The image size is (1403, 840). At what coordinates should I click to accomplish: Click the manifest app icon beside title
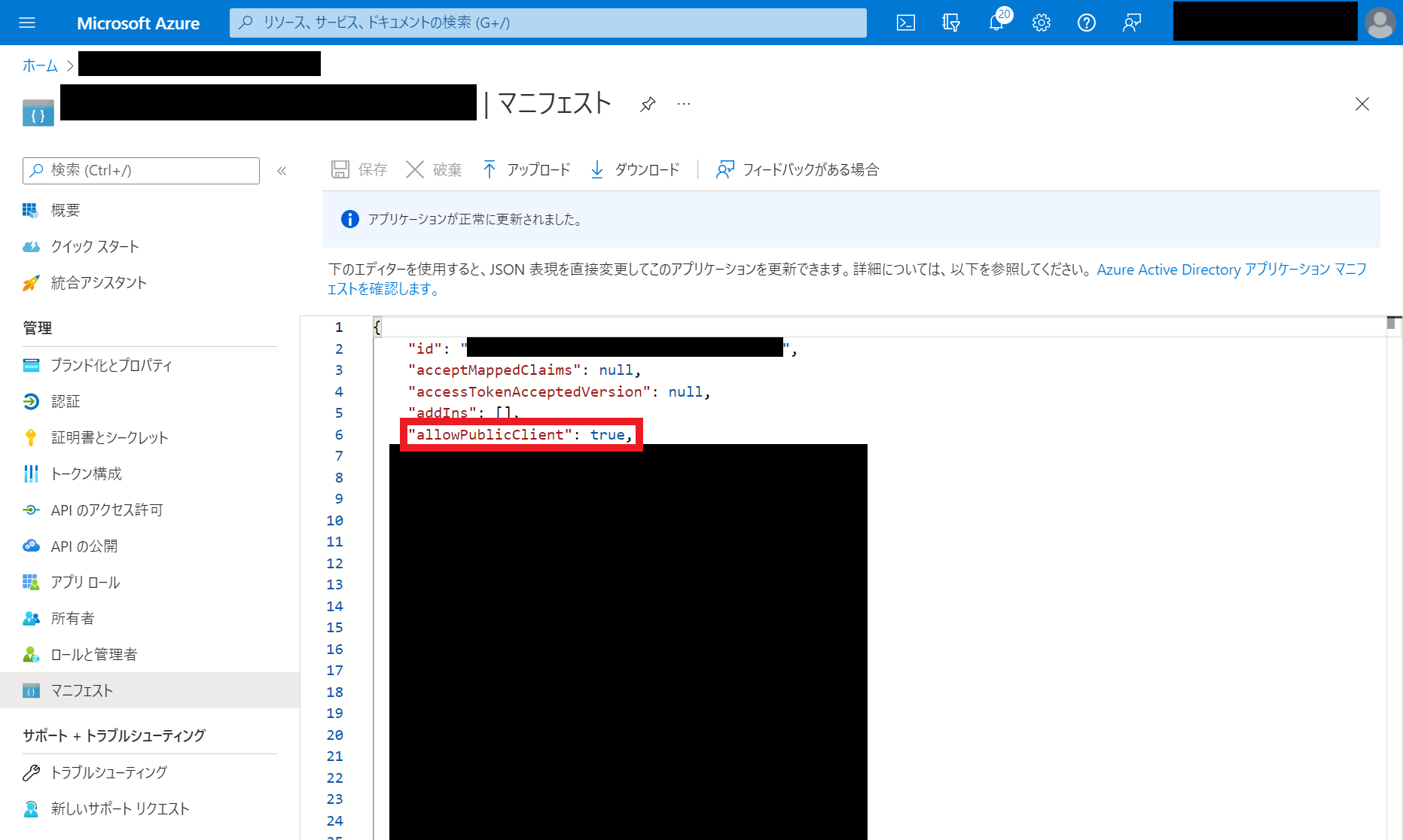click(38, 113)
